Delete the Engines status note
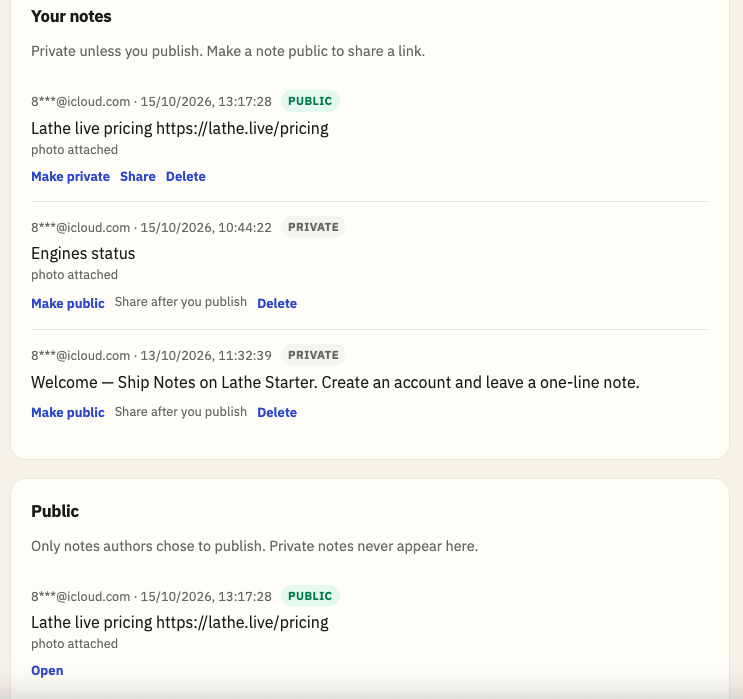 (x=277, y=303)
